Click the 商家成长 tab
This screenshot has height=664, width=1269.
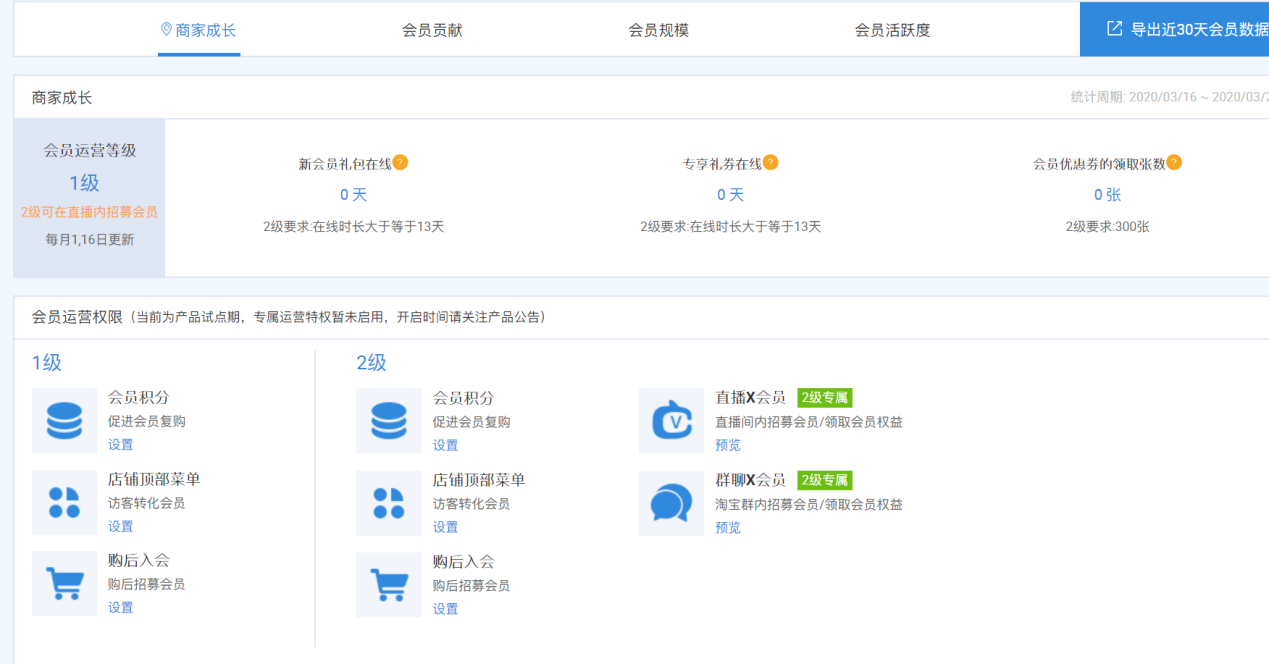click(199, 30)
